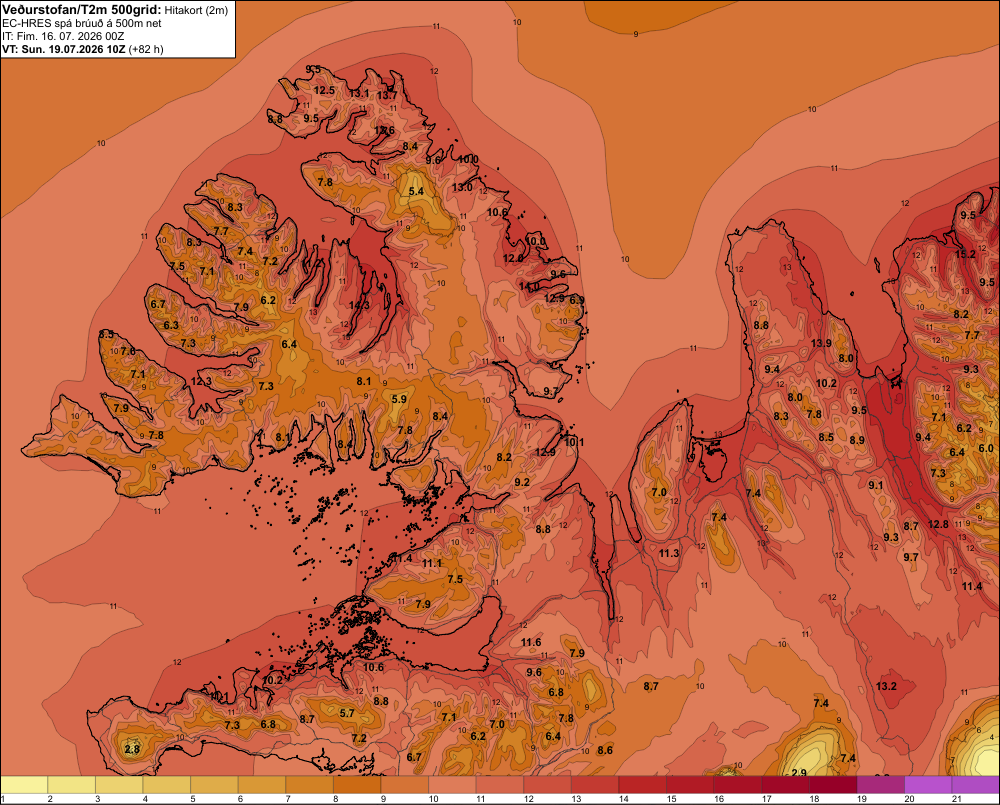This screenshot has height=805, width=1000.
Task: Select the 9.1 temperature value
Action: pos(876,485)
